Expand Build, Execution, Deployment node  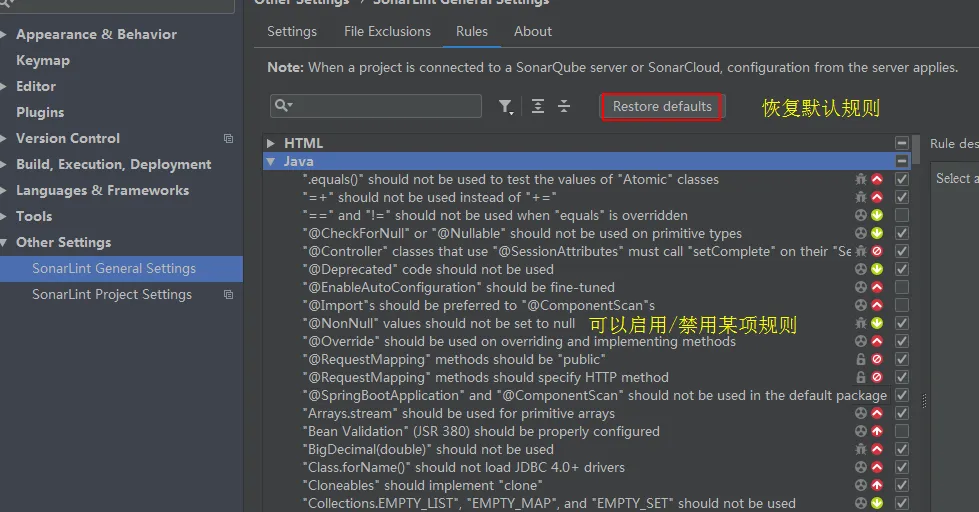3,164
